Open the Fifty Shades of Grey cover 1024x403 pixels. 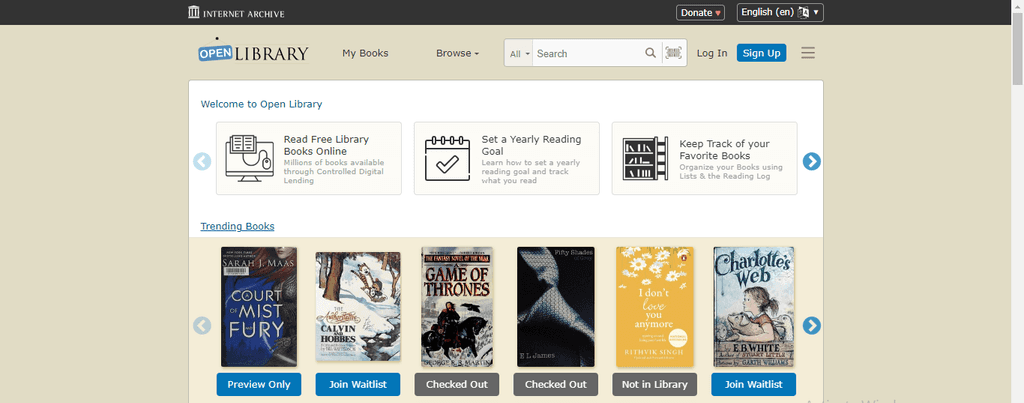[x=556, y=307]
